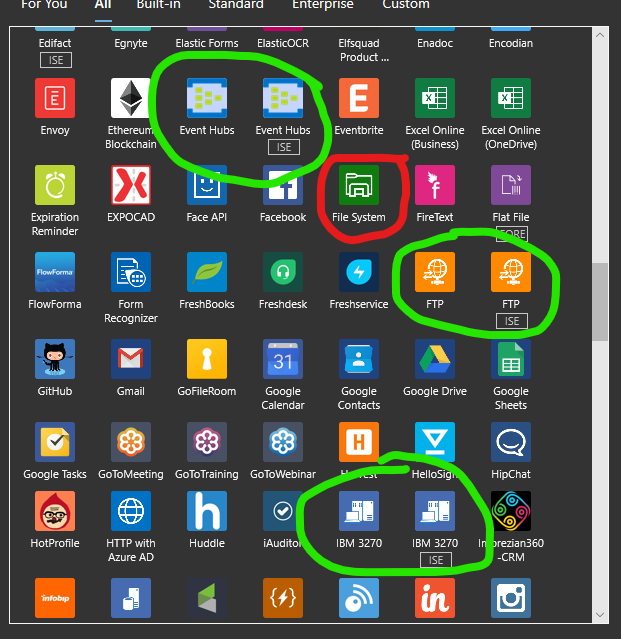Switch to the All tab
The width and height of the screenshot is (621, 639).
coord(103,4)
